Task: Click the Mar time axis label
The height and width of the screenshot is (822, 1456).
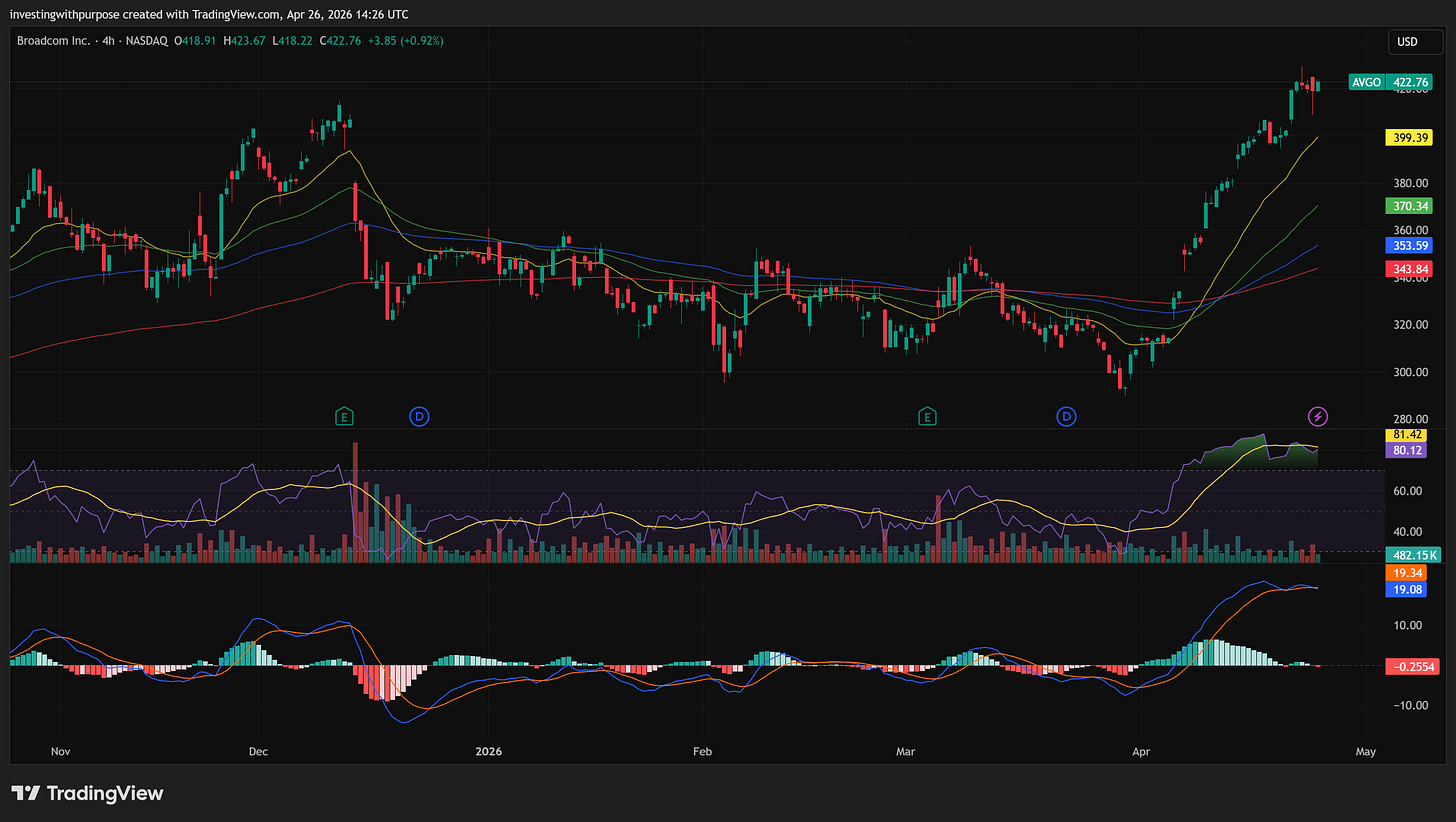Action: [906, 751]
